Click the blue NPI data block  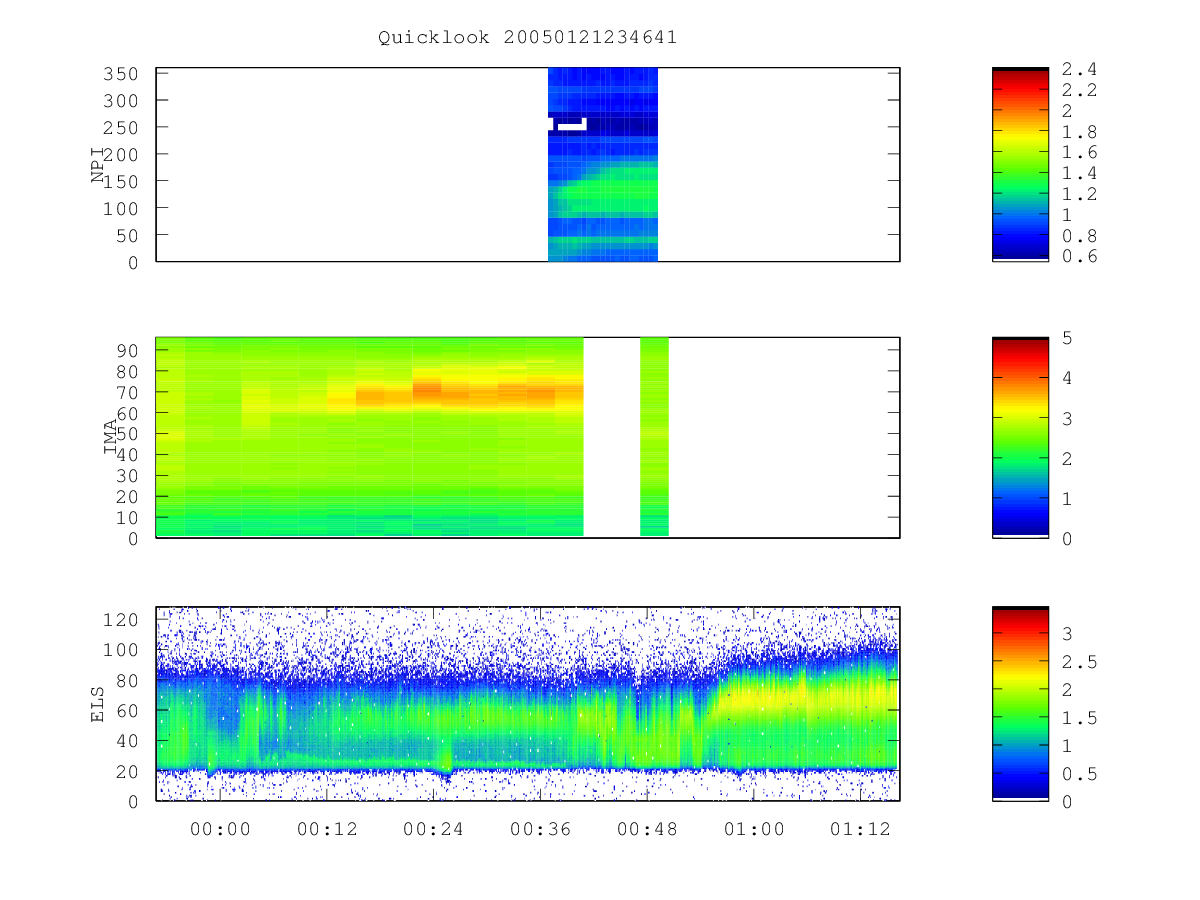click(603, 164)
